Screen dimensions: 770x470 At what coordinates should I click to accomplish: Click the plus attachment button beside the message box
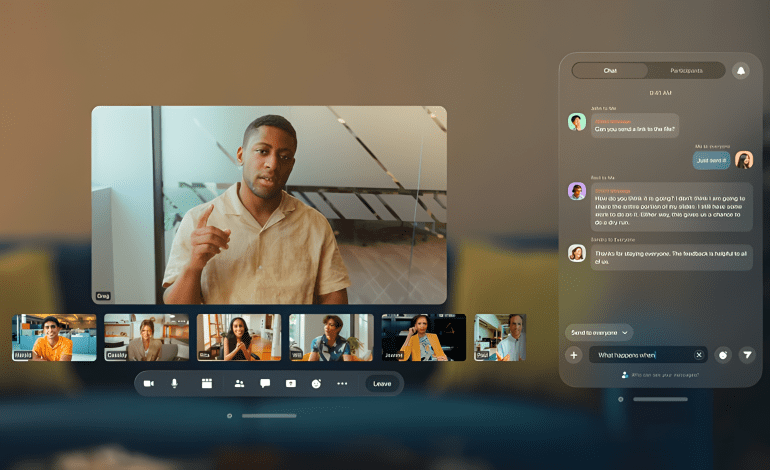(574, 355)
